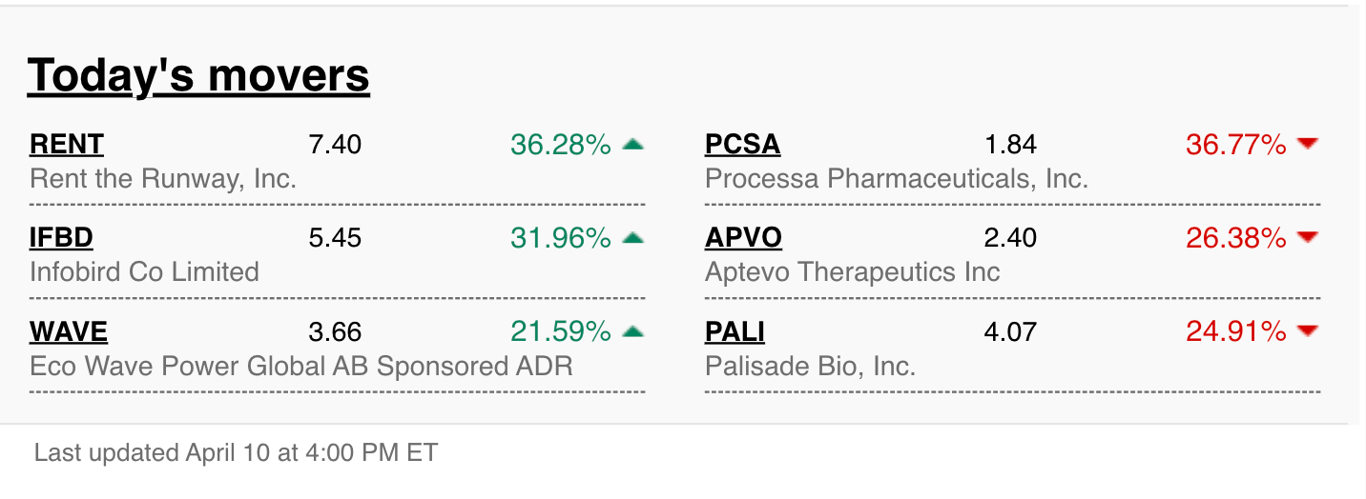Click green up arrow beside WAVE 21.59%
This screenshot has width=1366, height=499.
(x=632, y=331)
